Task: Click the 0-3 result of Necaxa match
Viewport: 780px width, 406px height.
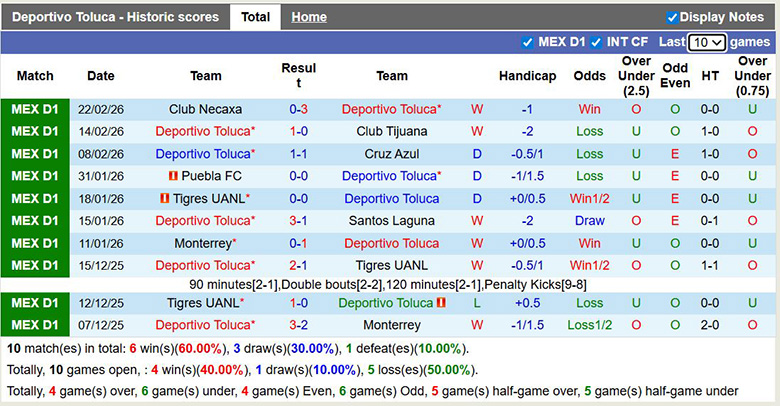Action: point(298,109)
